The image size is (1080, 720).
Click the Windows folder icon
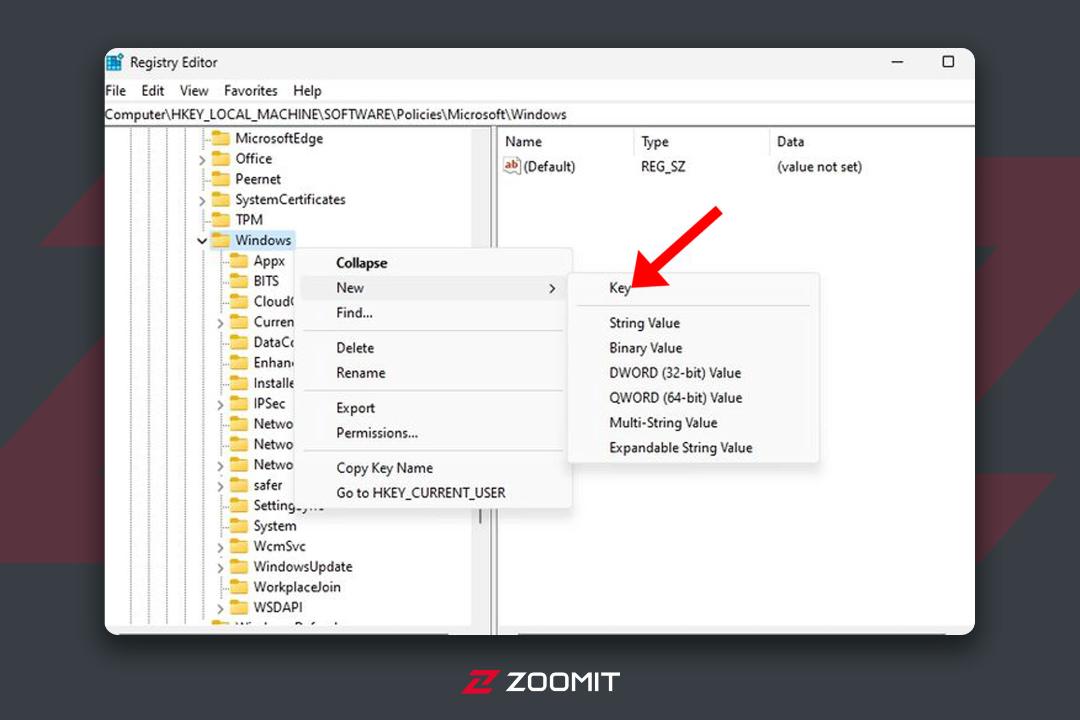220,240
